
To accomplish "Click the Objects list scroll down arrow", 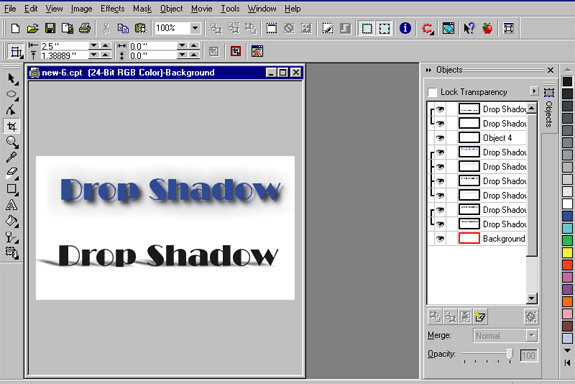I will tap(531, 298).
